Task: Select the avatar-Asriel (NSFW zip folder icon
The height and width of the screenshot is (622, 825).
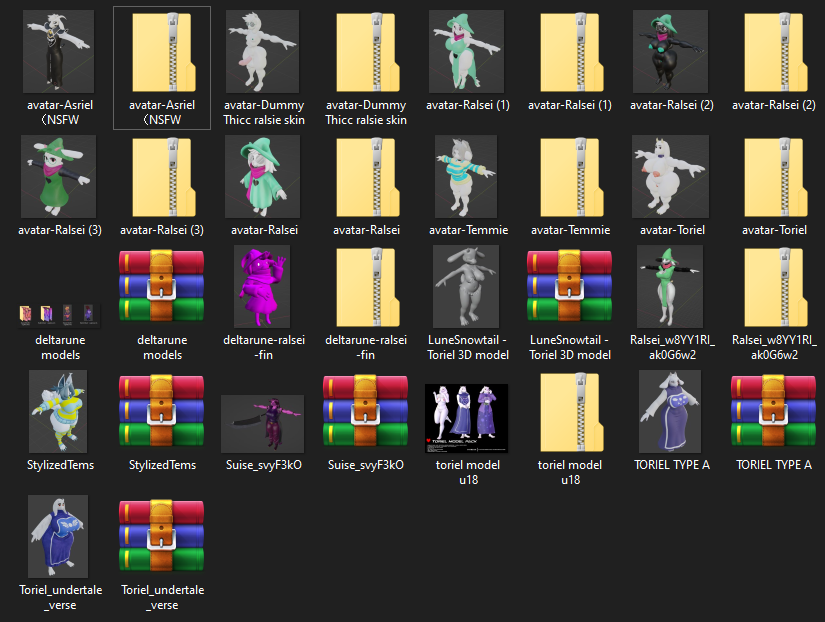Action: point(164,52)
